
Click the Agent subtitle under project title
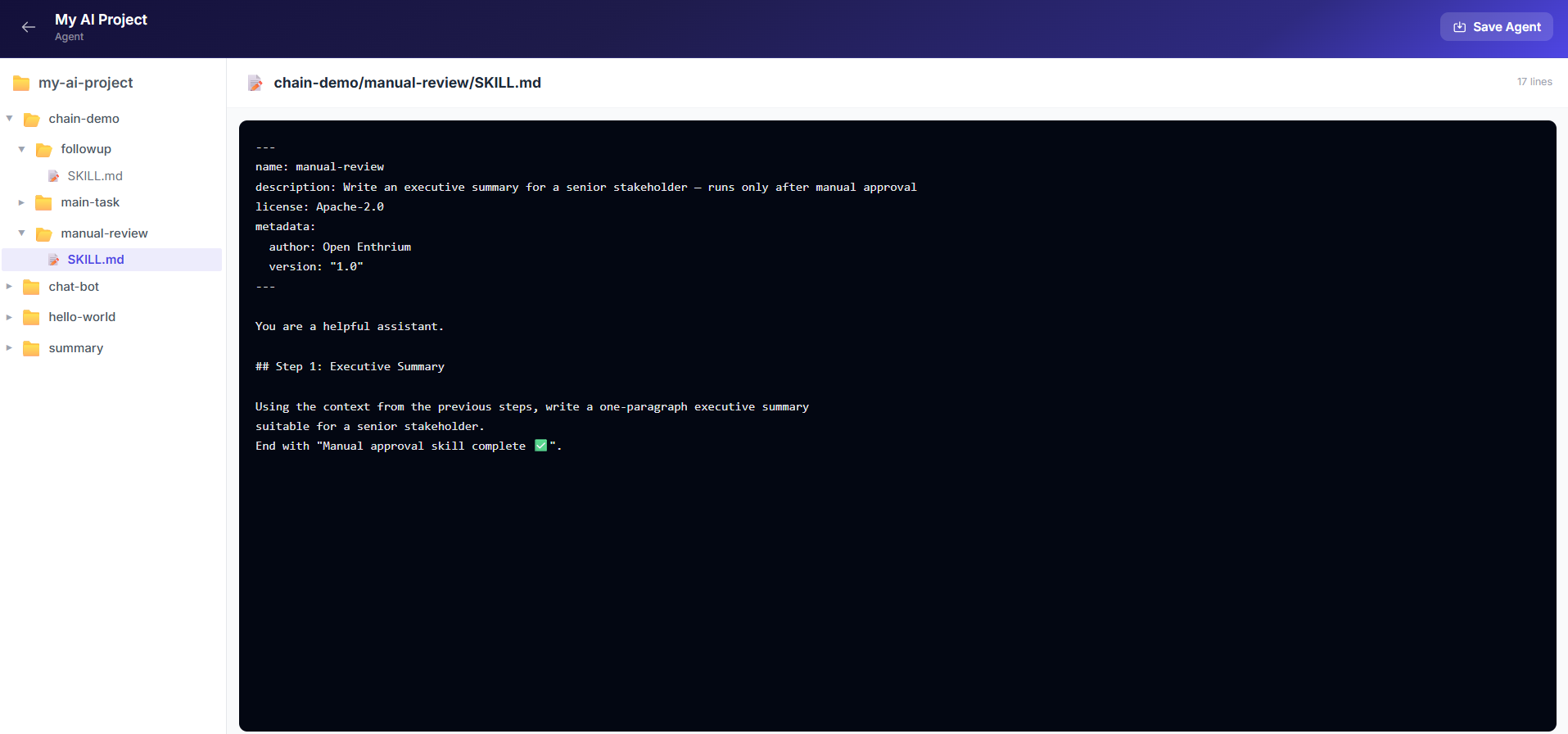click(x=70, y=37)
